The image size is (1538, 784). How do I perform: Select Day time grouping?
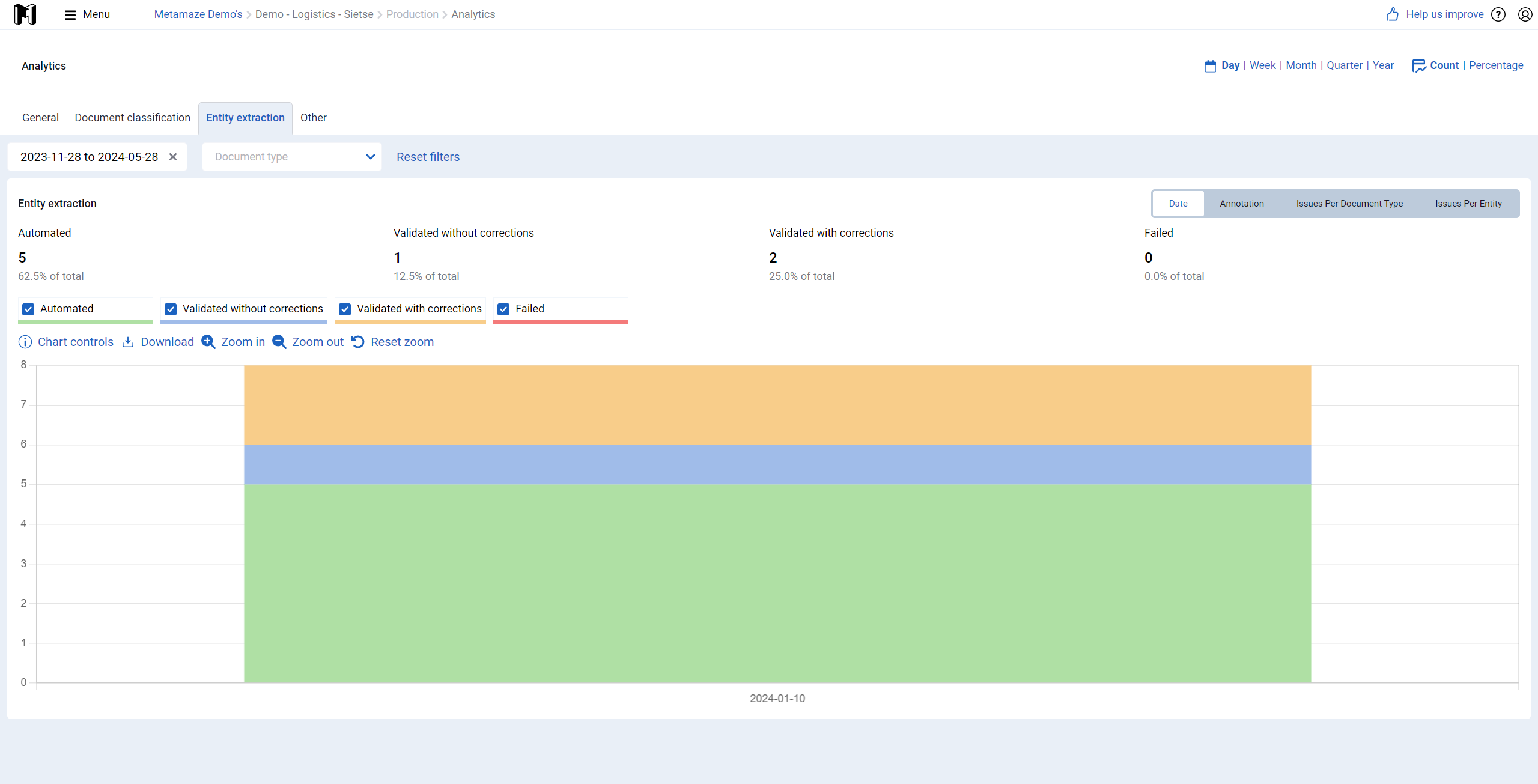coord(1230,65)
